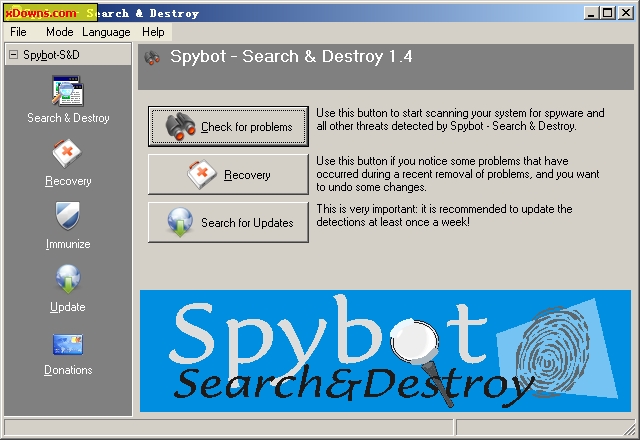Viewport: 640px width, 440px height.
Task: Click the Spybot Search&Destroy banner image
Action: click(385, 351)
